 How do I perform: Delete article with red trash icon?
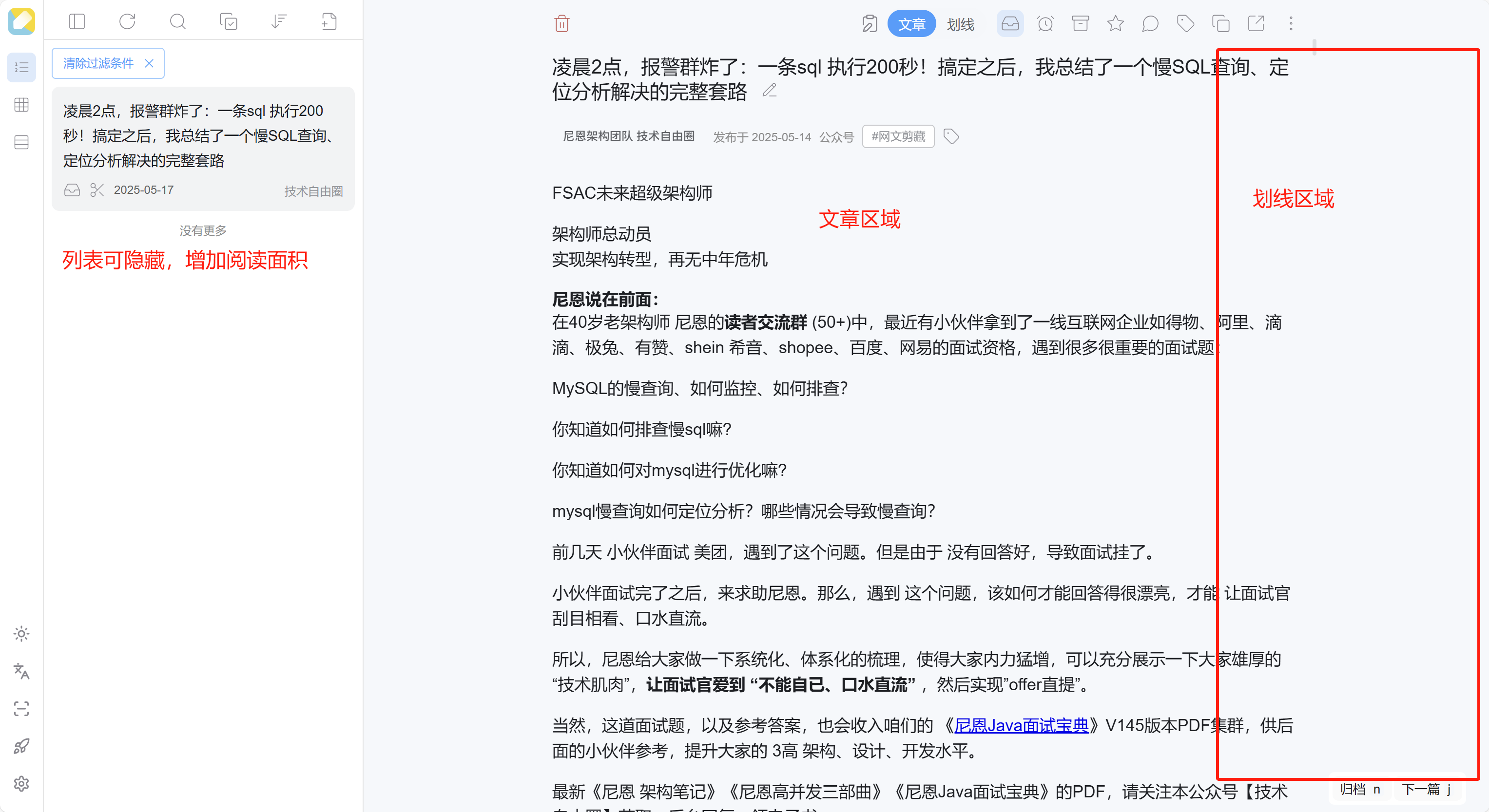(562, 24)
